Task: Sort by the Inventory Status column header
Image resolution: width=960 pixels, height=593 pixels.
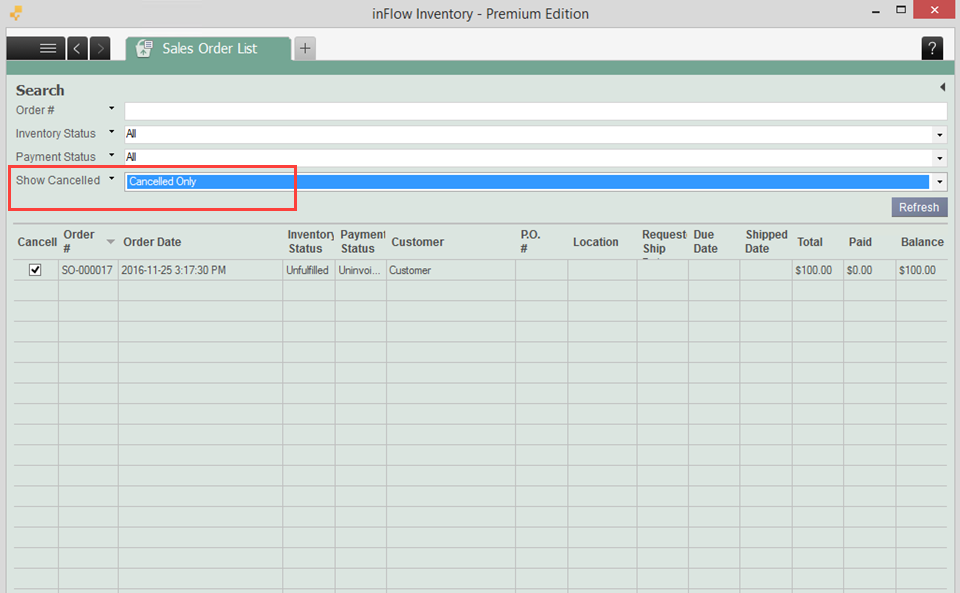Action: (309, 242)
